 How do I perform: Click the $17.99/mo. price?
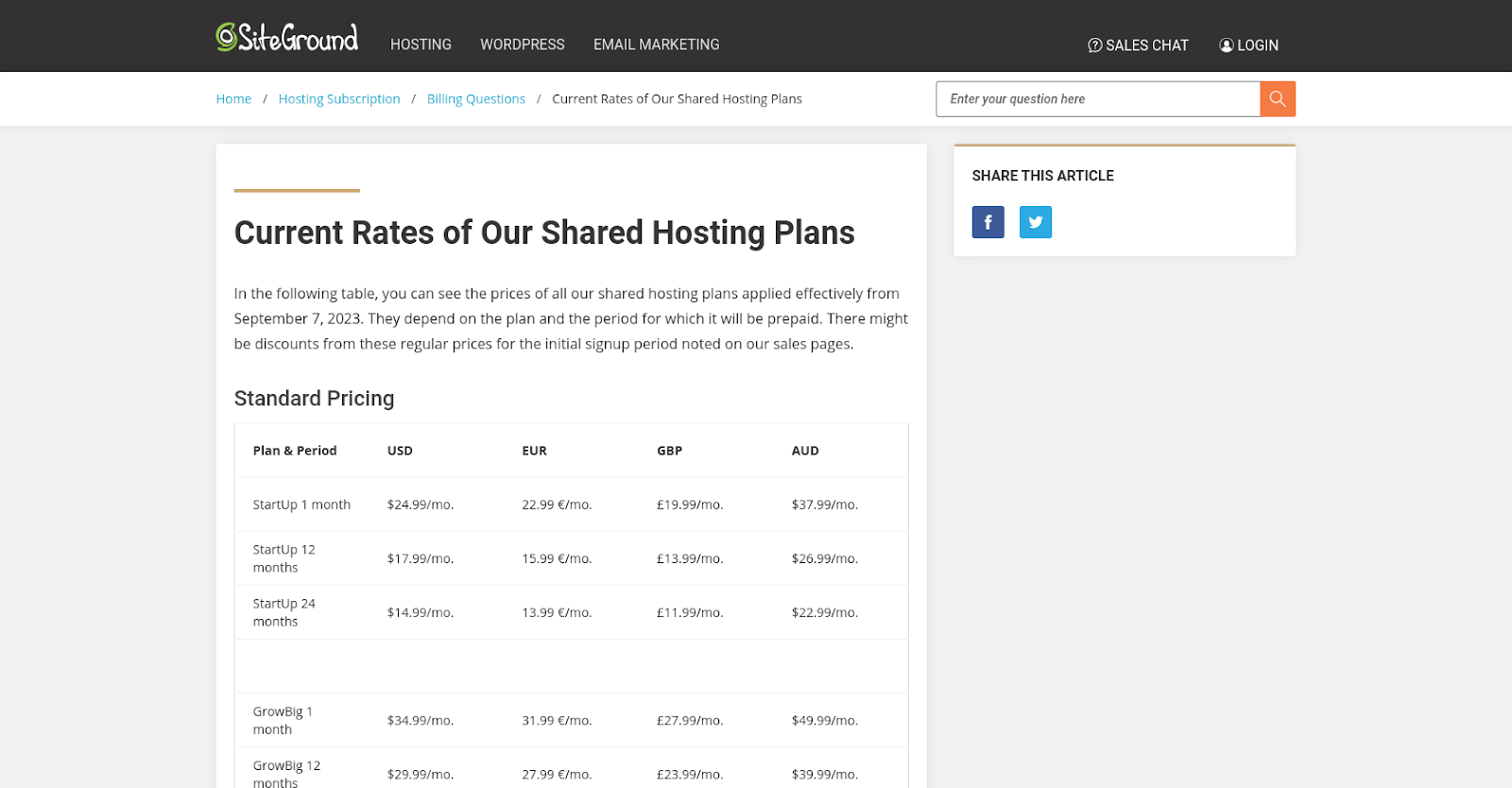click(x=421, y=558)
